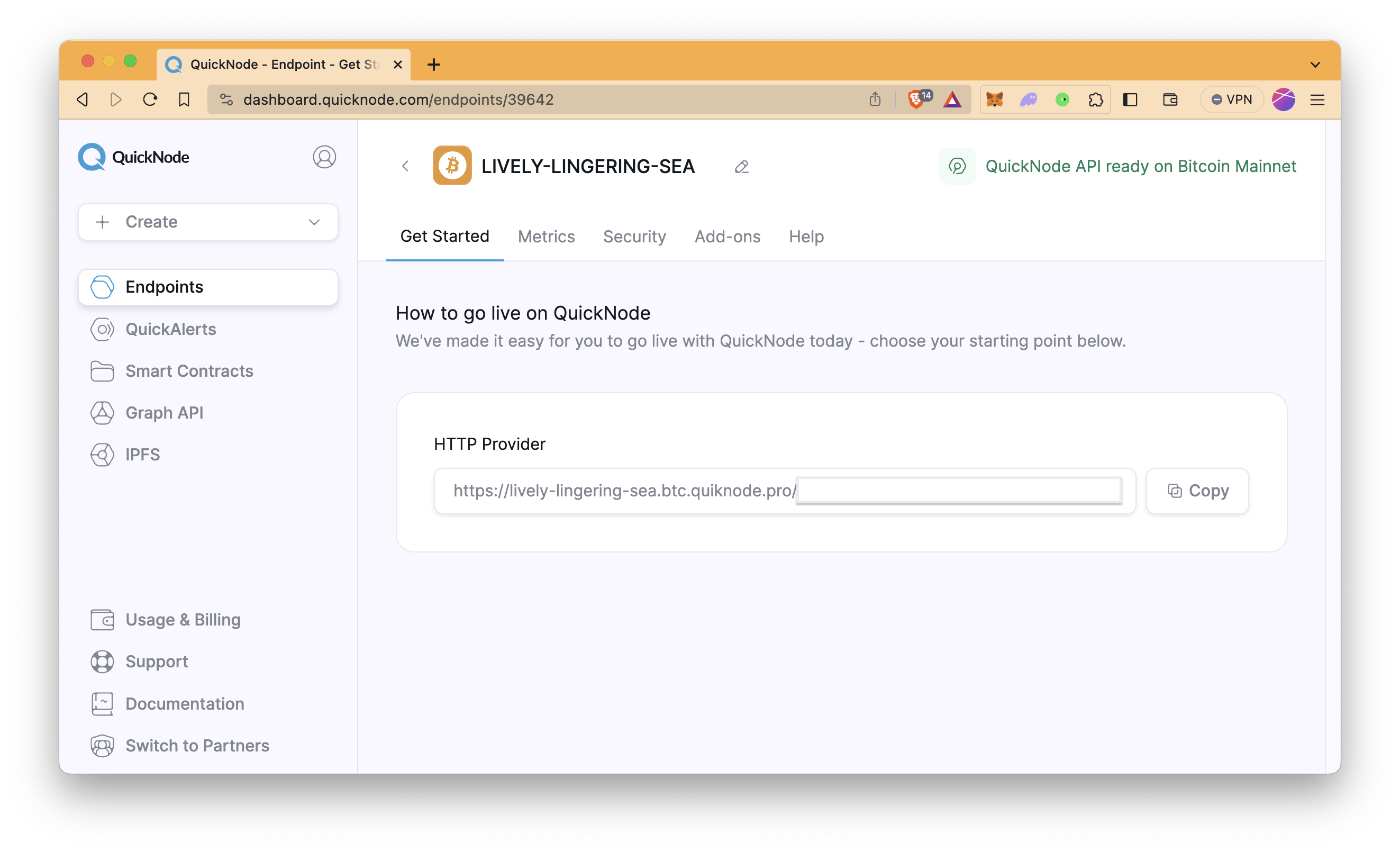This screenshot has height=852, width=1400.
Task: Open Documentation
Action: pyautogui.click(x=185, y=704)
